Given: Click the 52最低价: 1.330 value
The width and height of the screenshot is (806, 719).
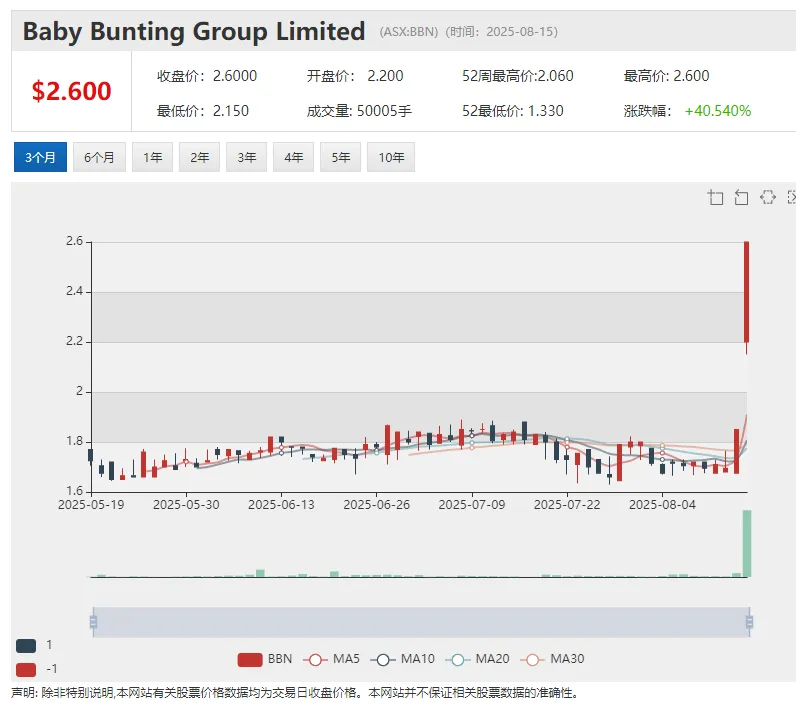Looking at the screenshot, I should pos(512,111).
